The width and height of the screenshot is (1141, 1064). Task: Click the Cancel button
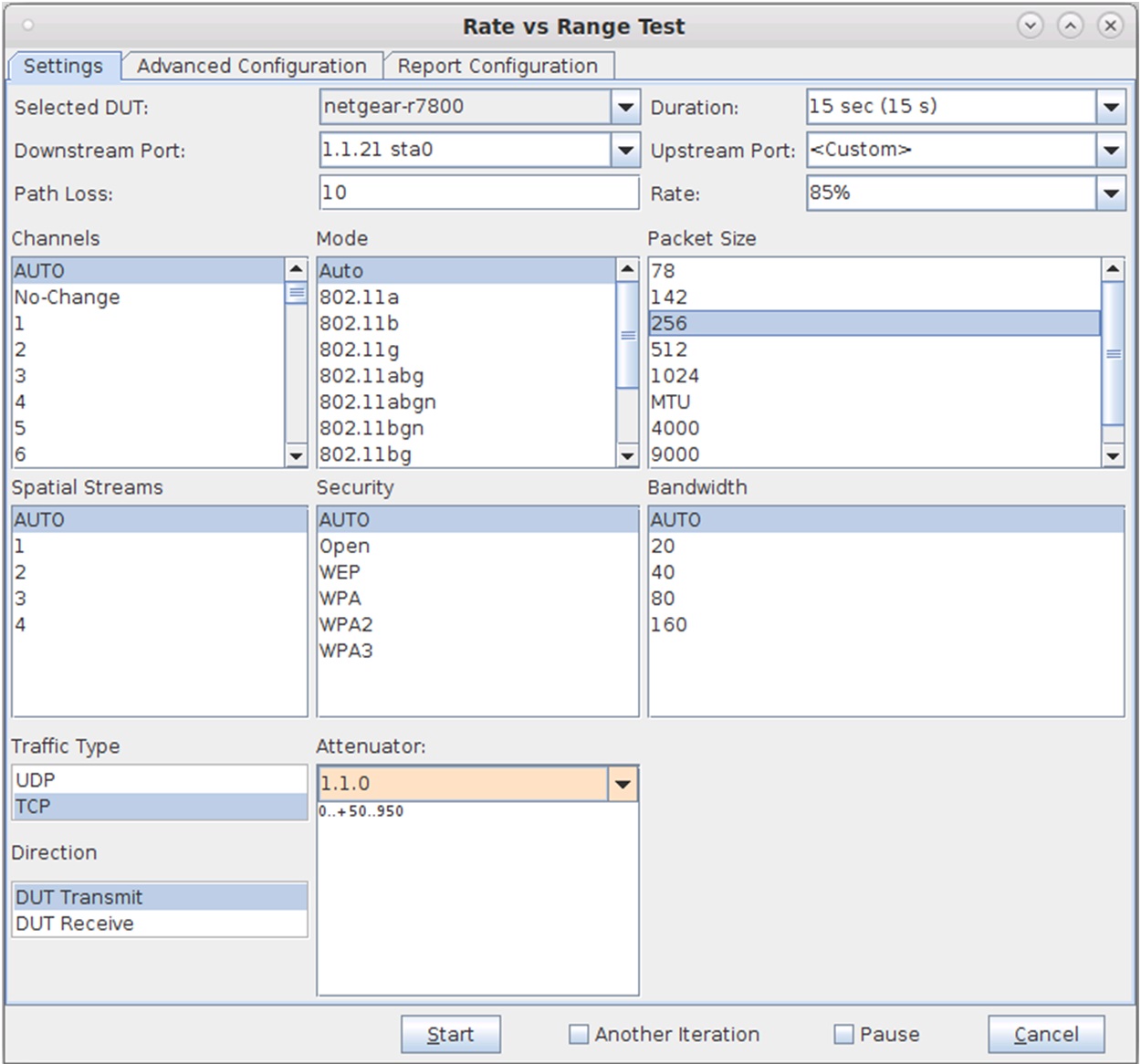[1045, 1033]
